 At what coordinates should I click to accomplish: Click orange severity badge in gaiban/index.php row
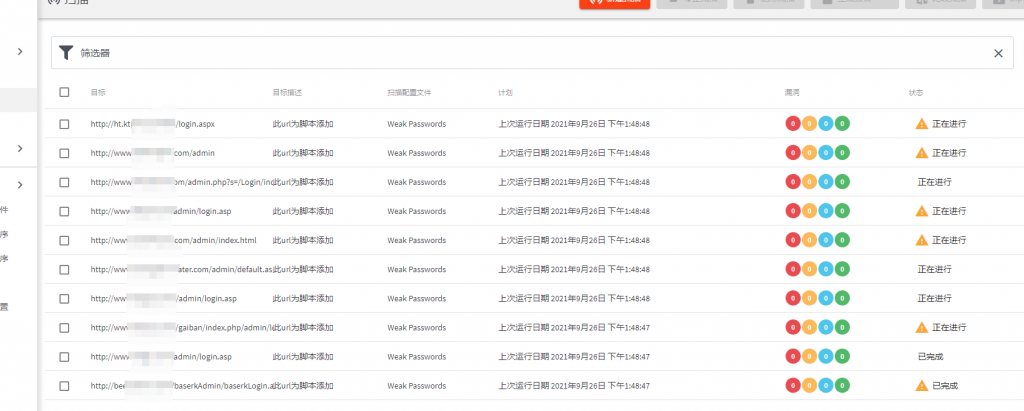pos(809,327)
